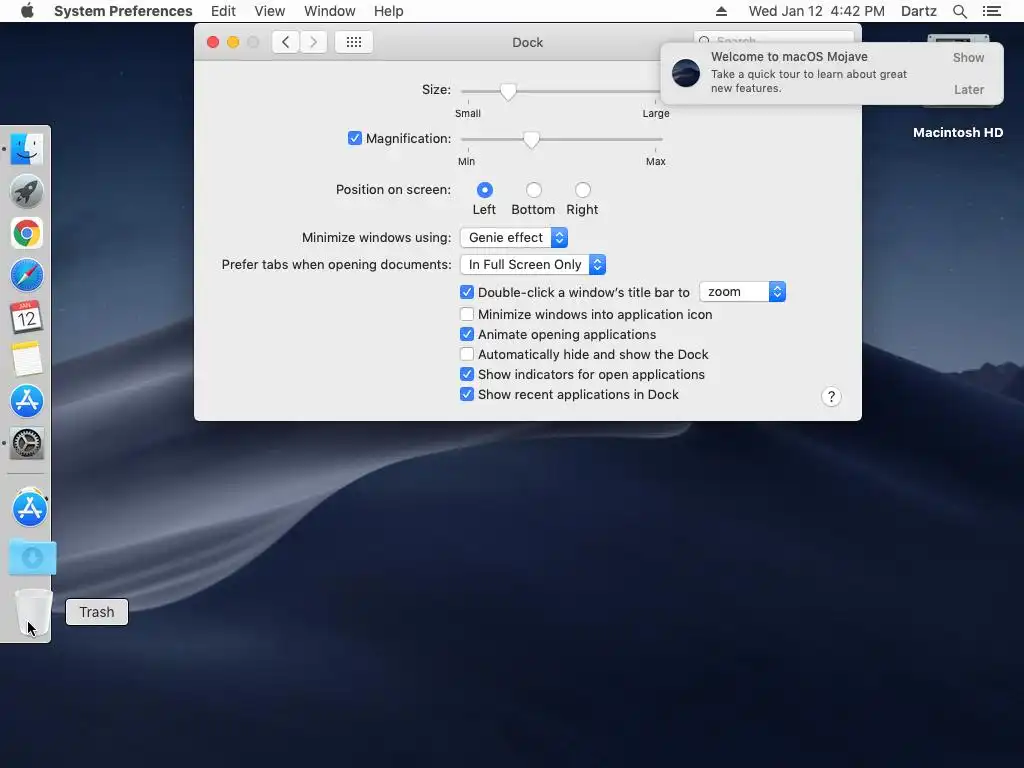Screen dimensions: 1024x768
Task: Open the Edit menu
Action: tap(223, 11)
